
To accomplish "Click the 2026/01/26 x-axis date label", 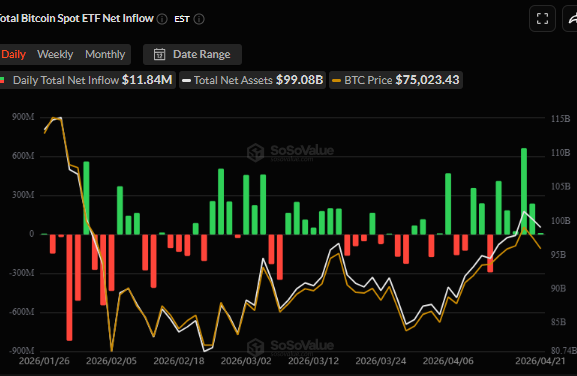I will (44, 361).
